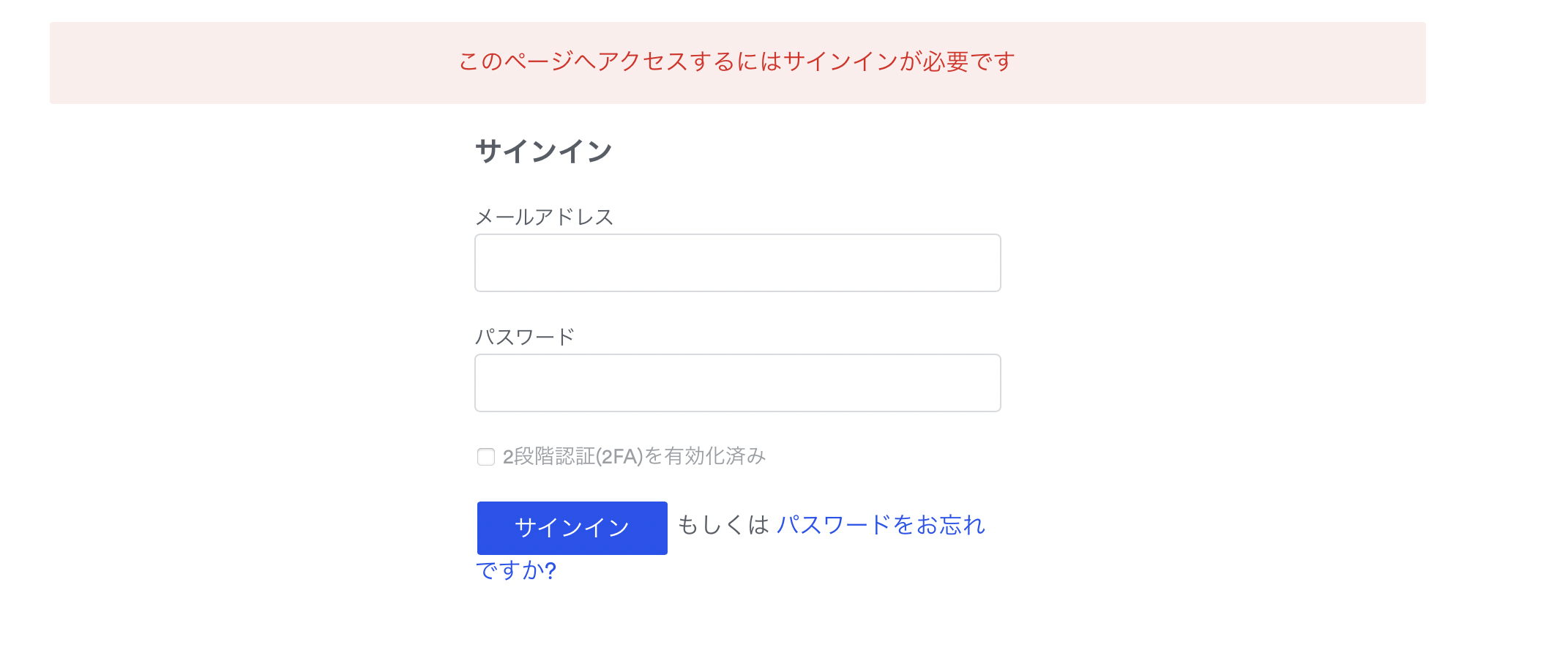
Task: Click the メールアドレス field label
Action: click(x=544, y=217)
